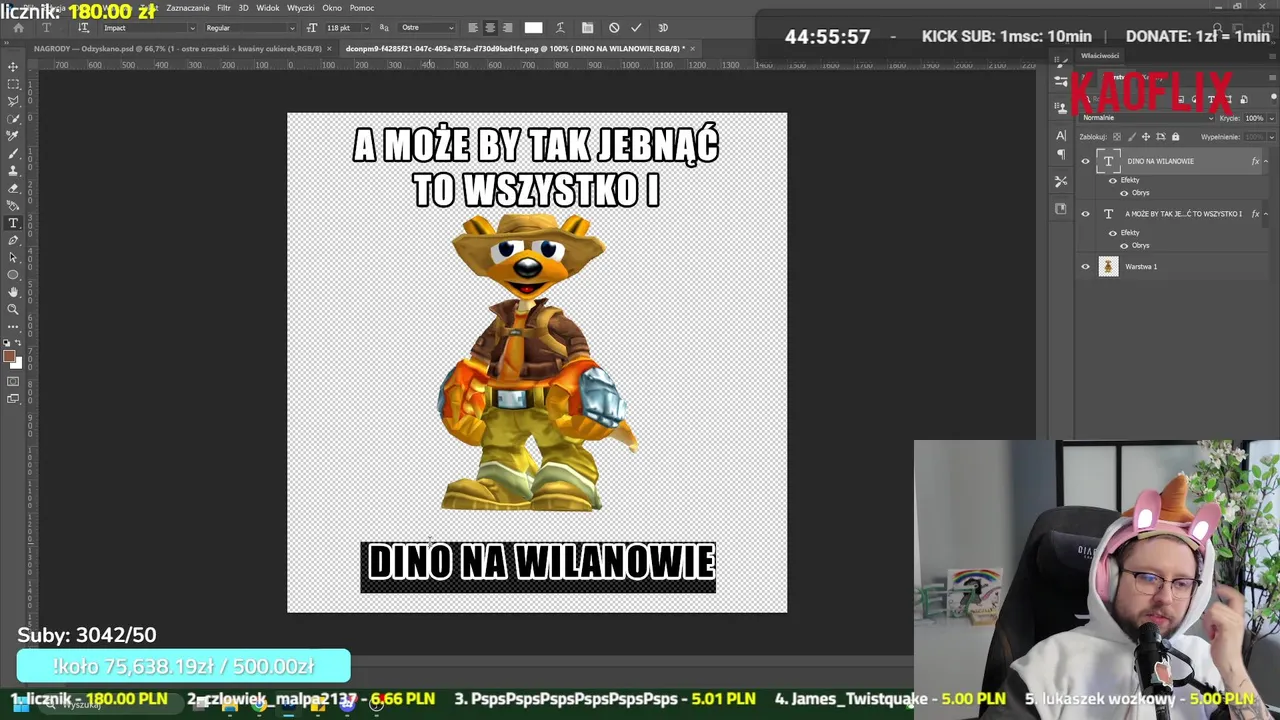
Task: Toggle lock all padlock icon
Action: (1175, 137)
